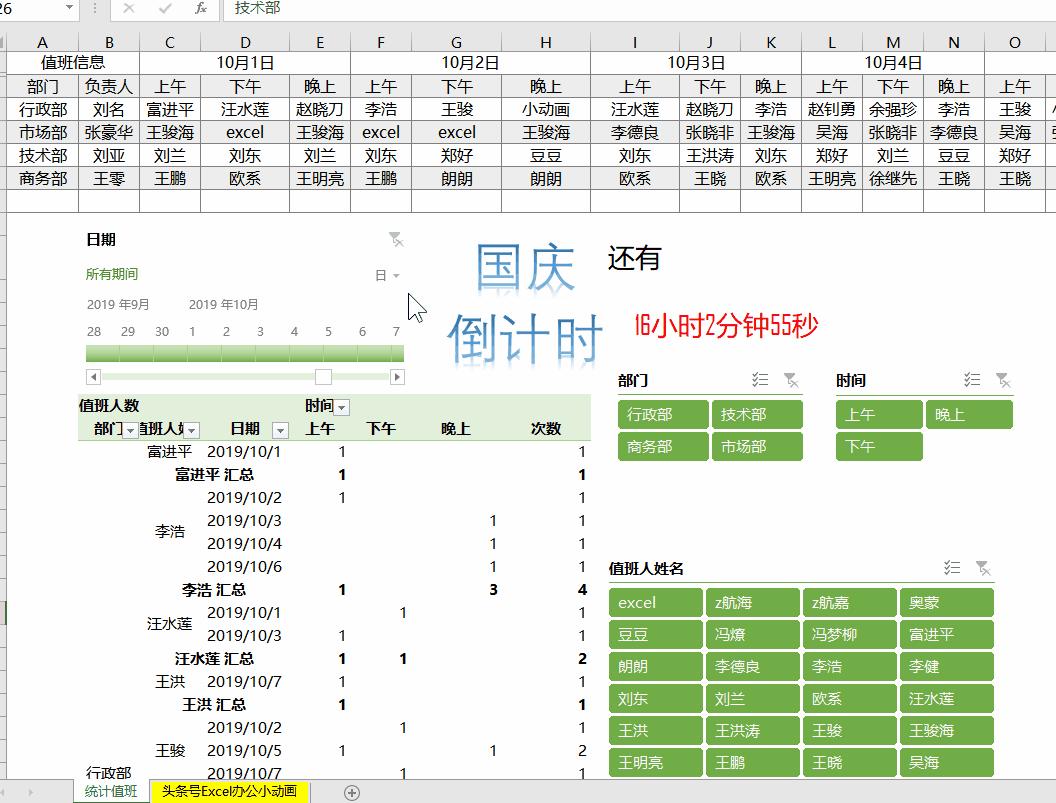
Task: Select 豆豆 in the 值班人姓名 slicer
Action: 655,634
